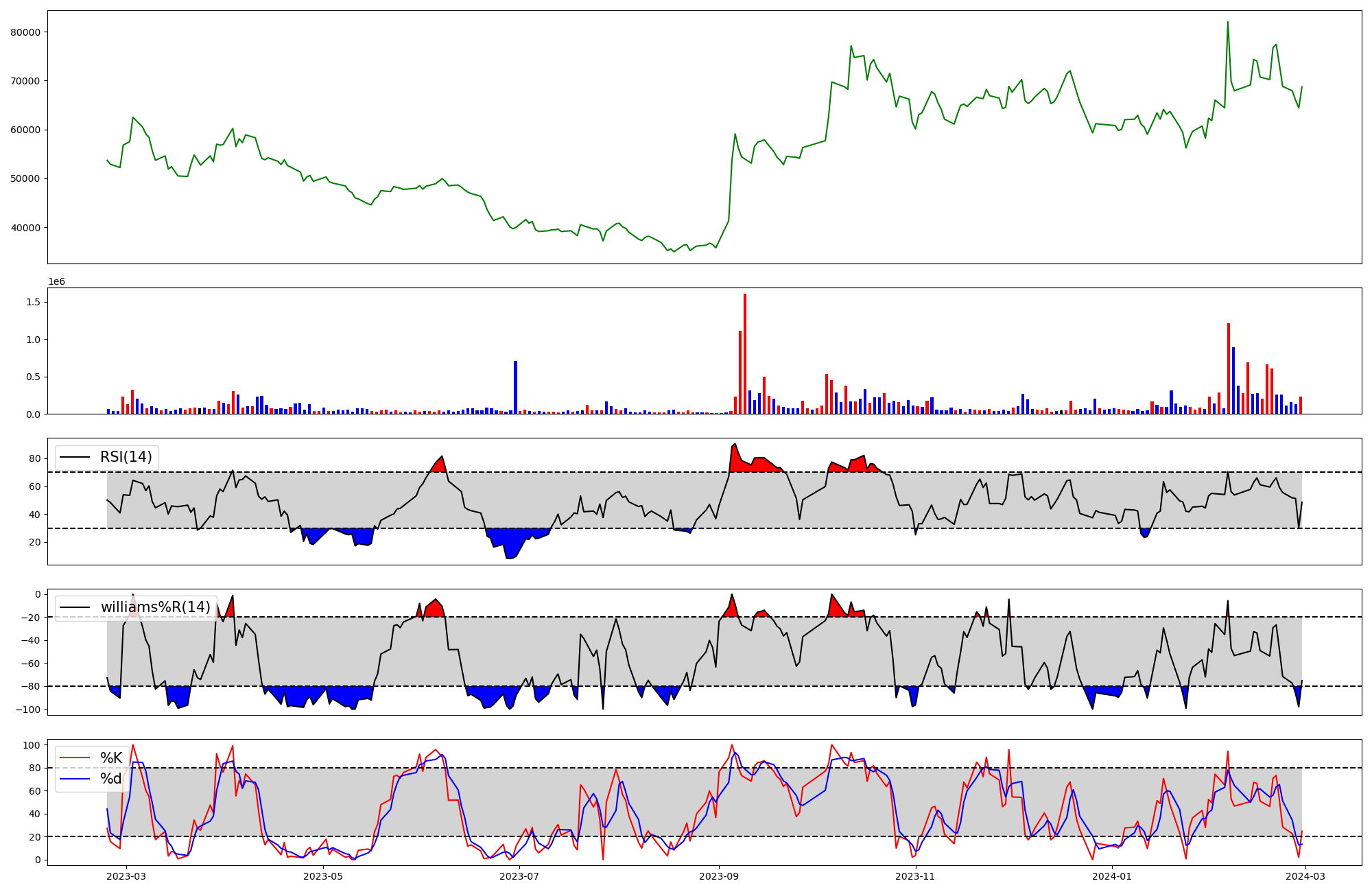This screenshot has width=1372, height=892.
Task: Click the deepest blue RSI oversold region
Action: click(511, 541)
